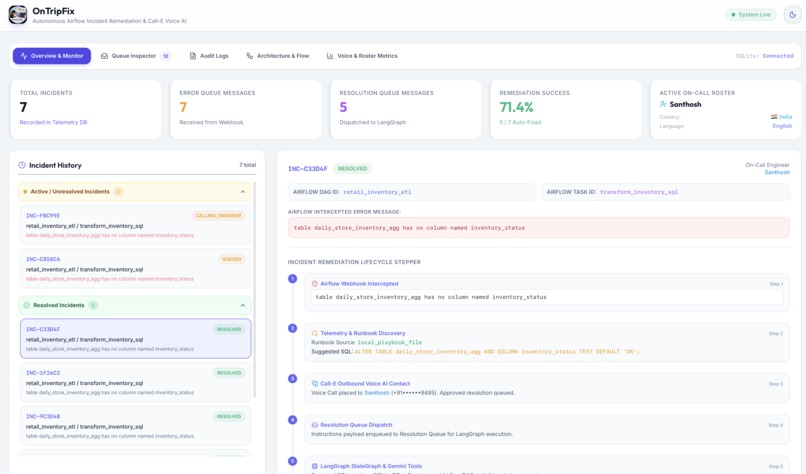This screenshot has width=806, height=474.
Task: Click the Total Incidents card
Action: click(x=86, y=109)
